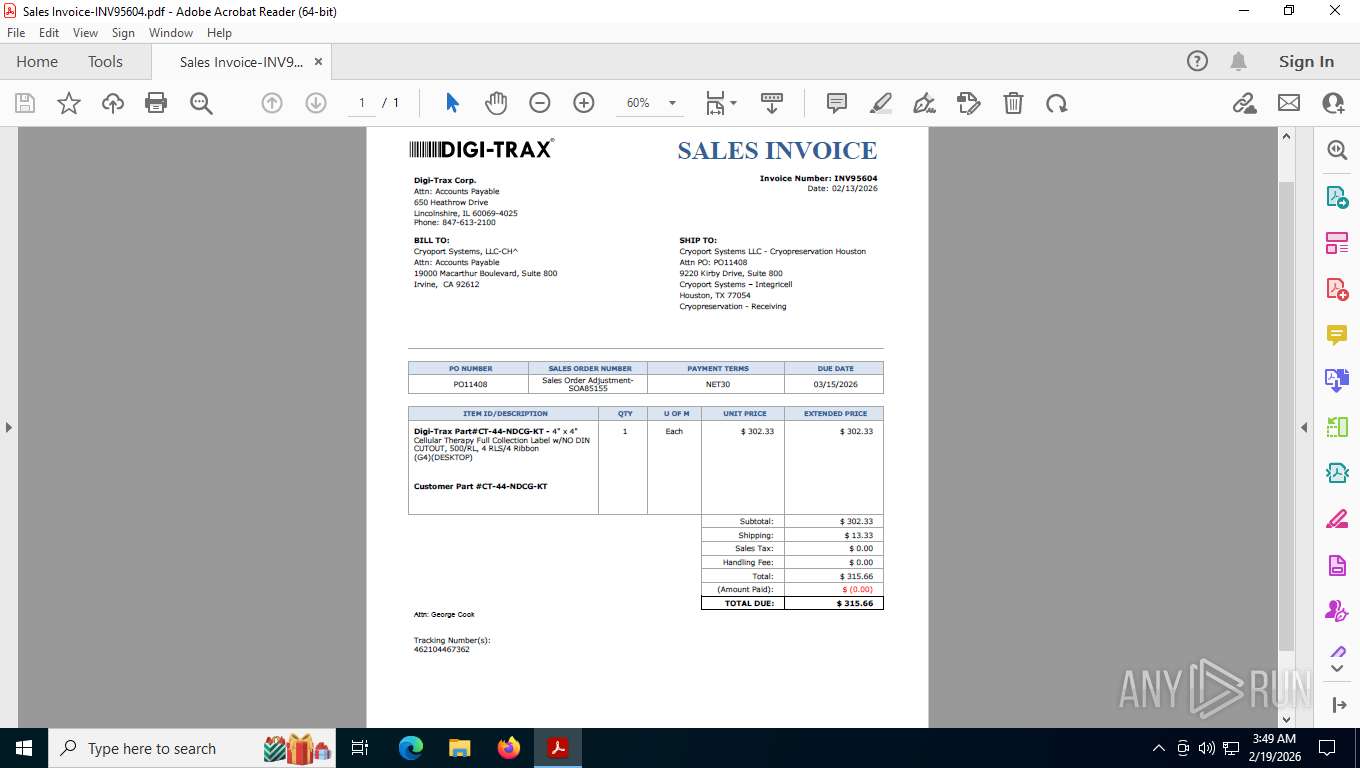Select the Sales Invoice document tab
Image resolution: width=1360 pixels, height=768 pixels.
tap(241, 62)
